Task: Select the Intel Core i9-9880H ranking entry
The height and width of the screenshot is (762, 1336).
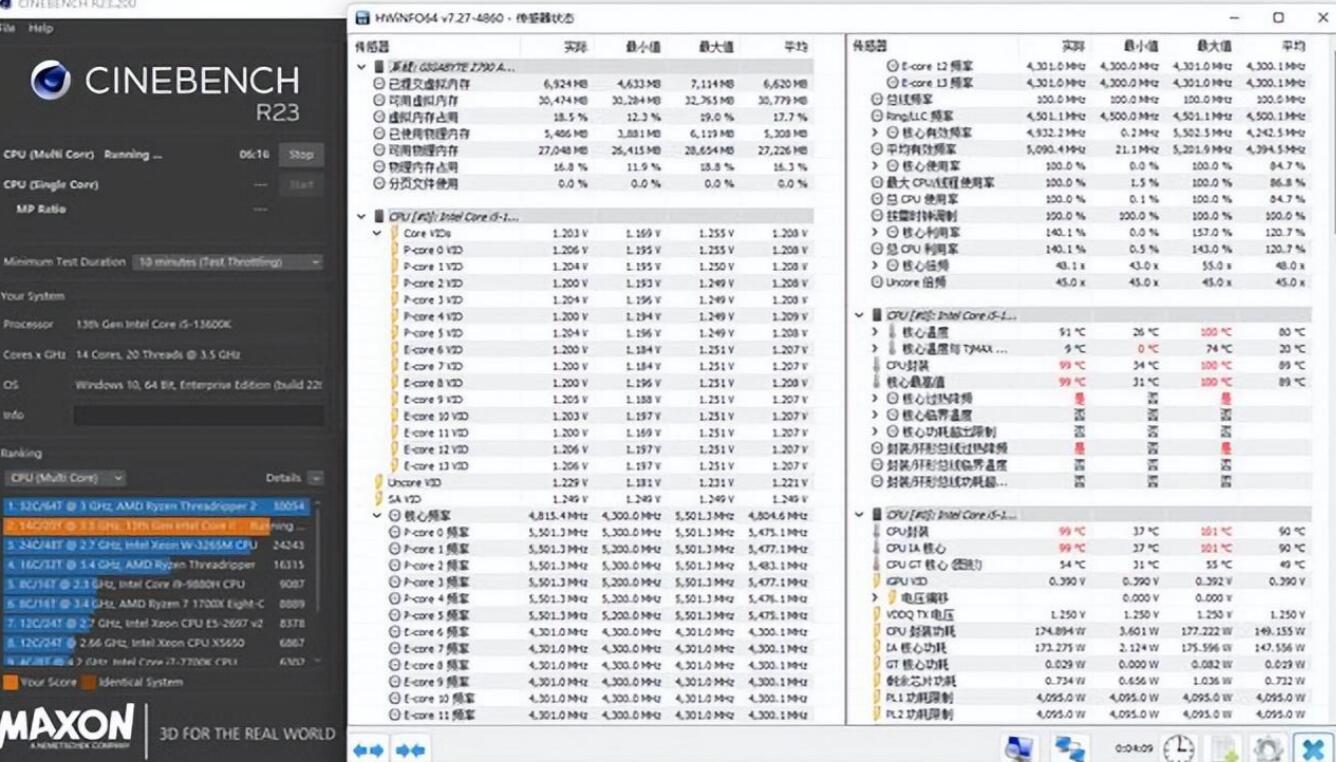Action: pyautogui.click(x=157, y=585)
